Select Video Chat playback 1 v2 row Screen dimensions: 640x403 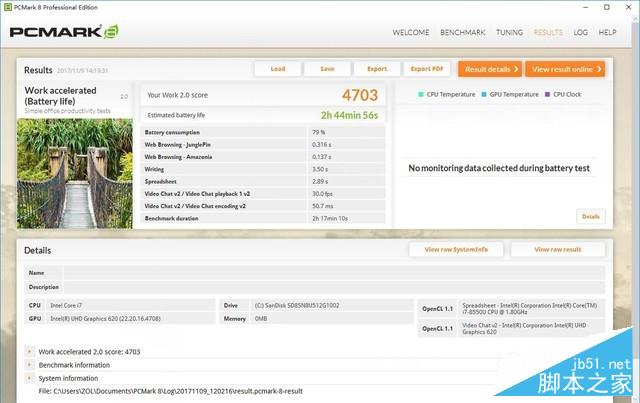(263, 194)
